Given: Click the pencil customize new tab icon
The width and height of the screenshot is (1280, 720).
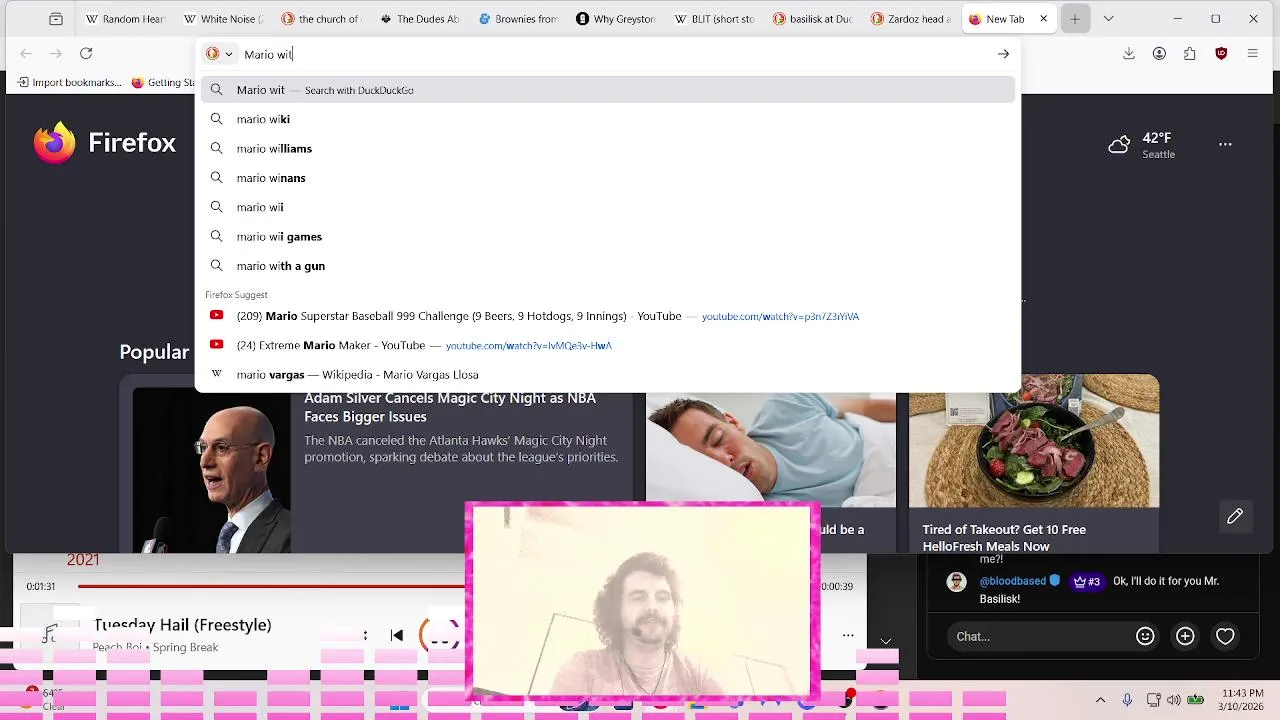Looking at the screenshot, I should [x=1235, y=516].
